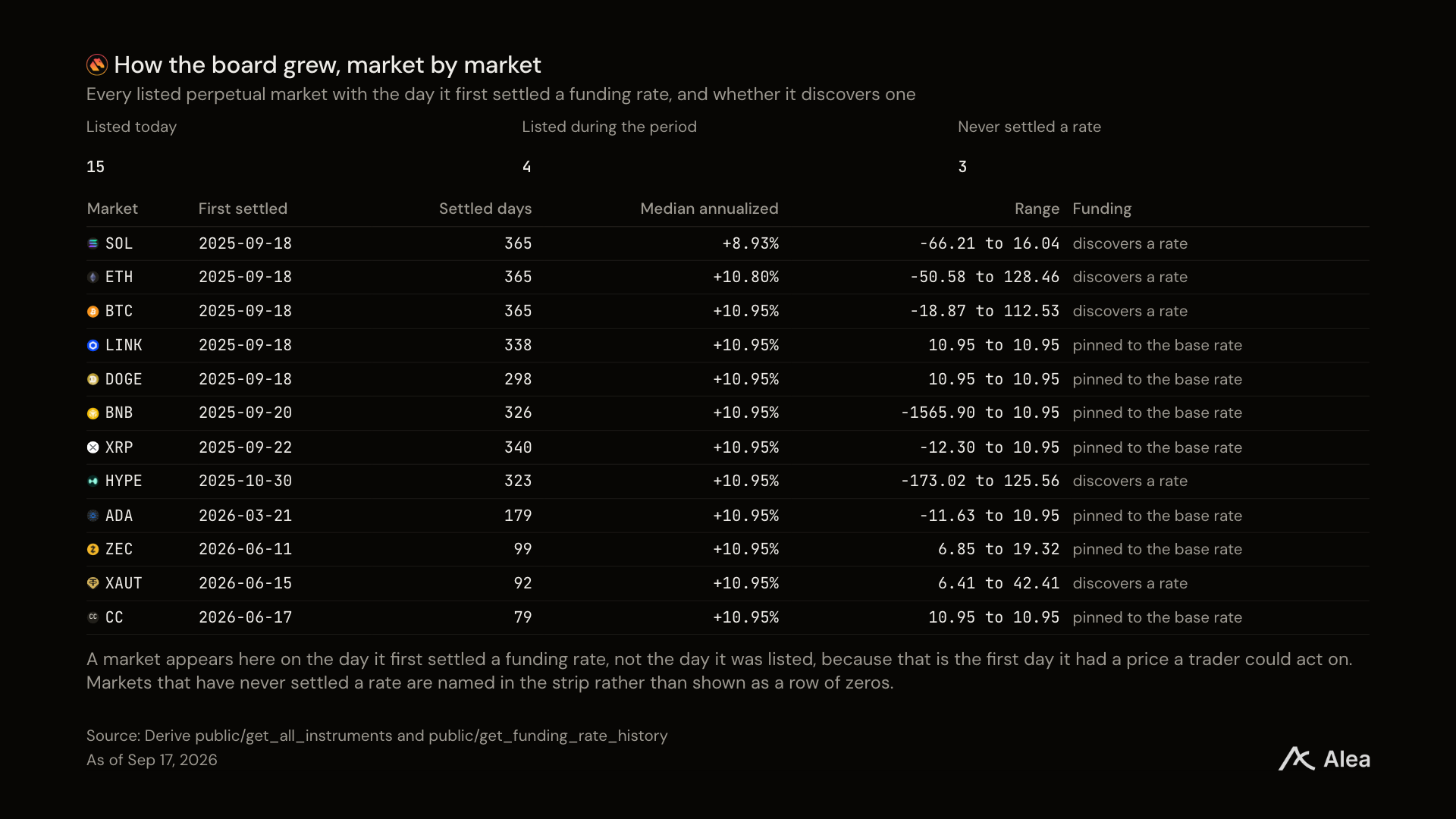1456x819 pixels.
Task: Click the BNB yellow coin icon
Action: click(x=93, y=413)
